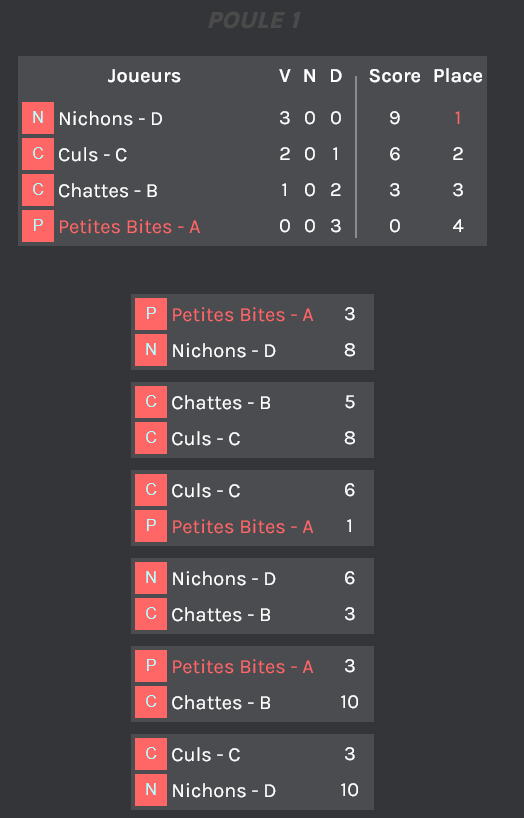This screenshot has height=818, width=524.
Task: Open Petites Bites - A in standings table
Action: [x=129, y=227]
